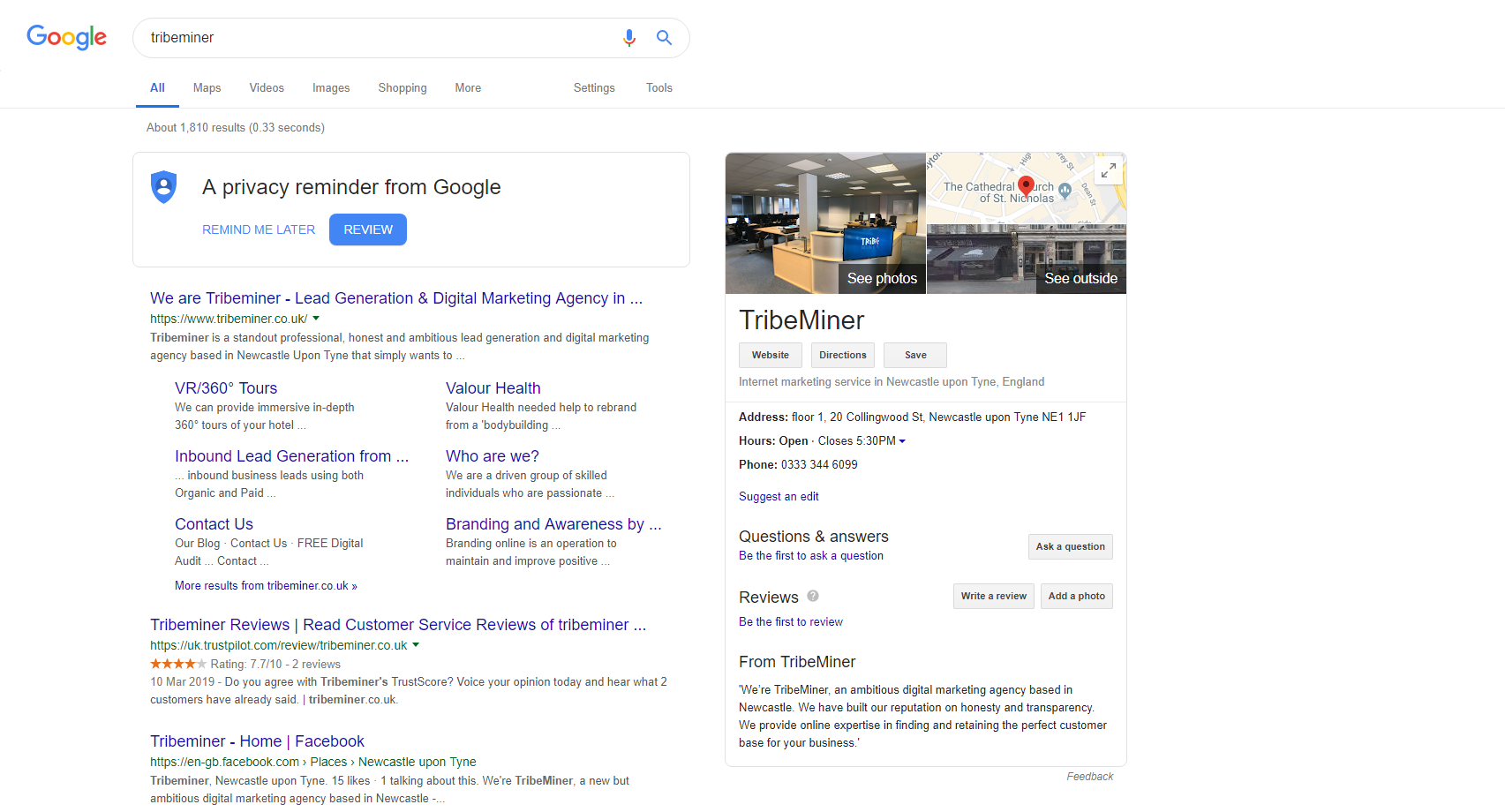This screenshot has width=1505, height=812.
Task: Click the phone number 0333 344 6099
Action: (x=819, y=465)
